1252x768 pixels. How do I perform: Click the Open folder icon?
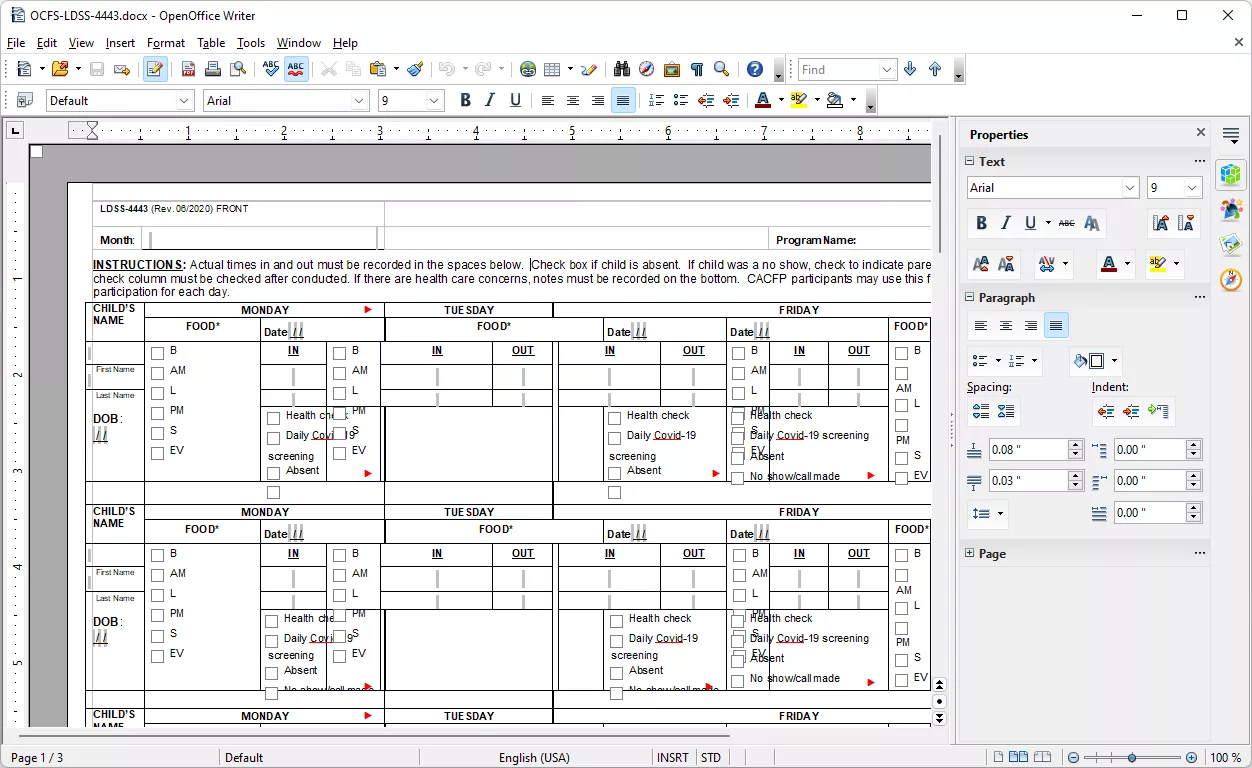click(59, 69)
